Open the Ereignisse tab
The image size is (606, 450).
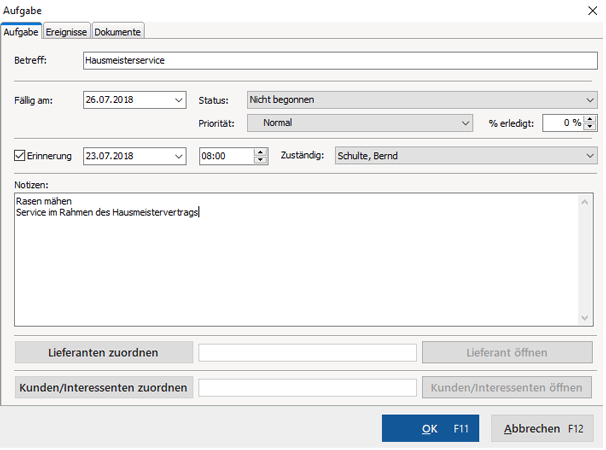click(x=66, y=32)
